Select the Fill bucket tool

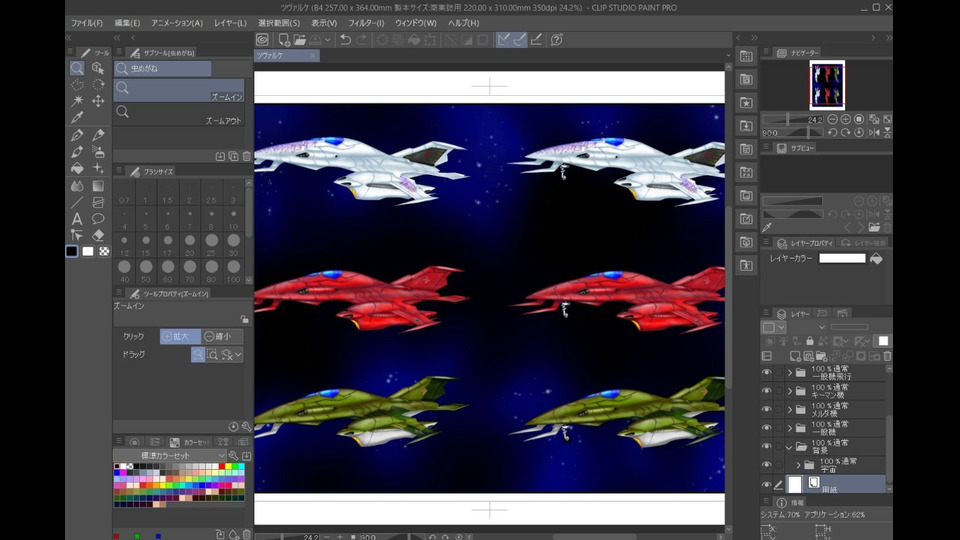coord(77,168)
